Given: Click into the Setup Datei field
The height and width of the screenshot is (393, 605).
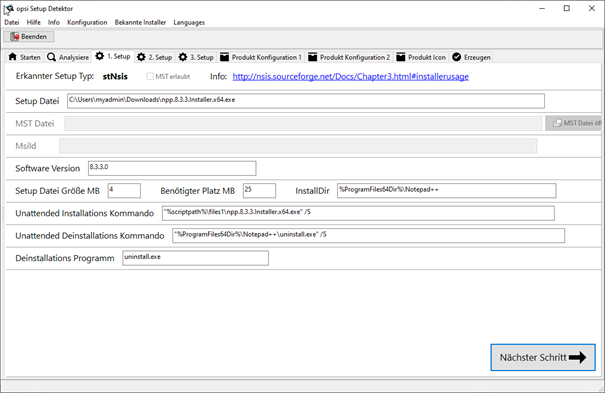Looking at the screenshot, I should coord(306,101).
